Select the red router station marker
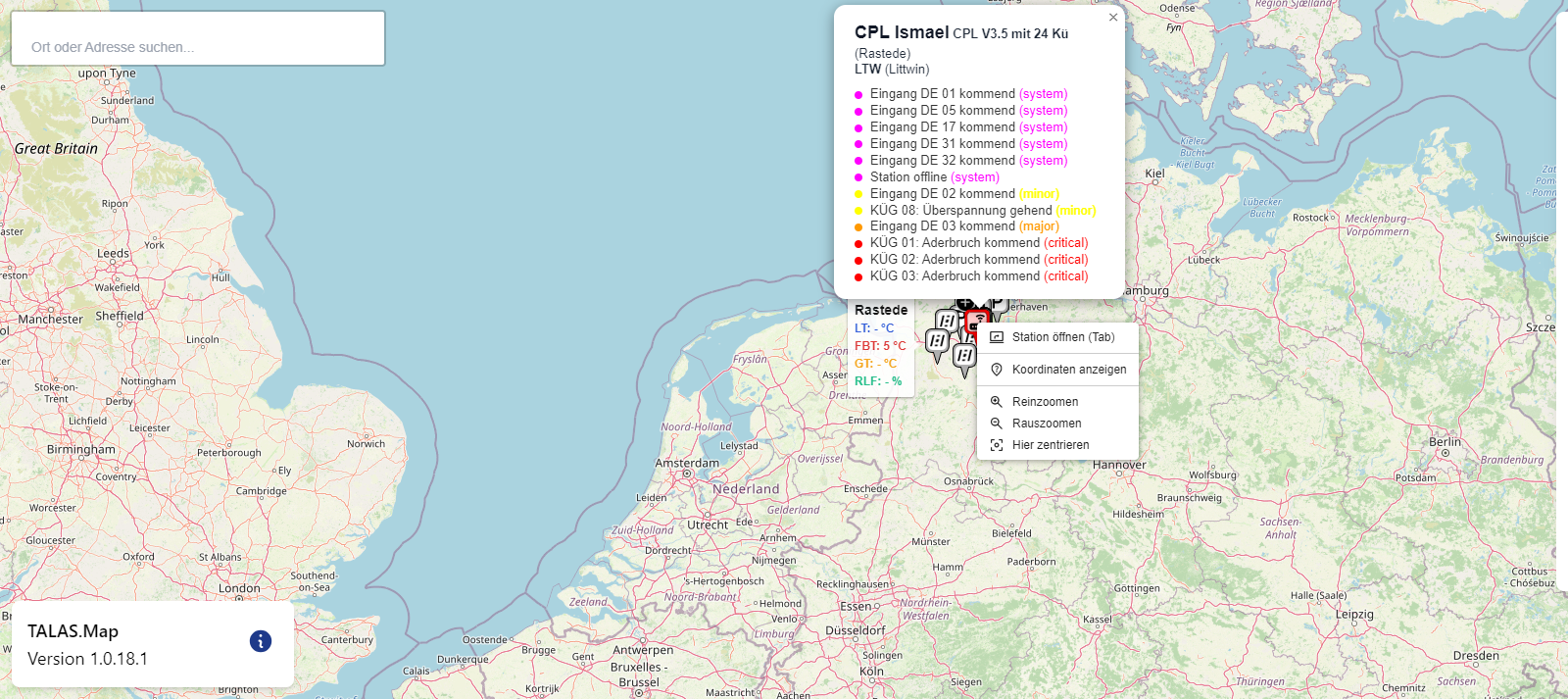 tap(978, 321)
